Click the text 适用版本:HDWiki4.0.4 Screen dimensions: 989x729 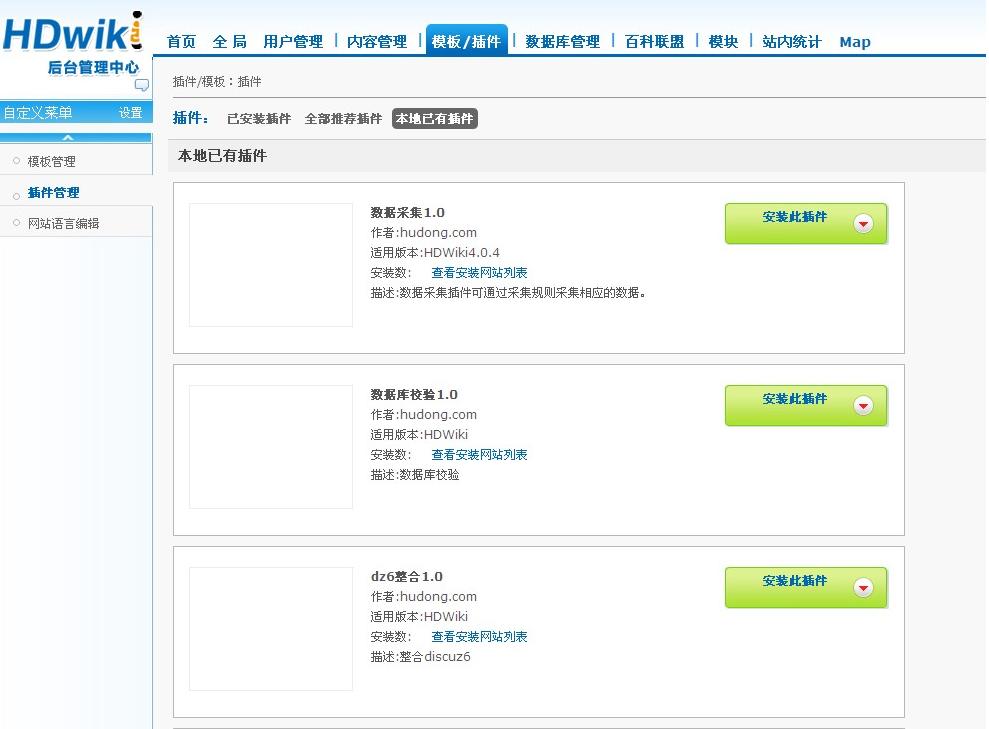[435, 252]
